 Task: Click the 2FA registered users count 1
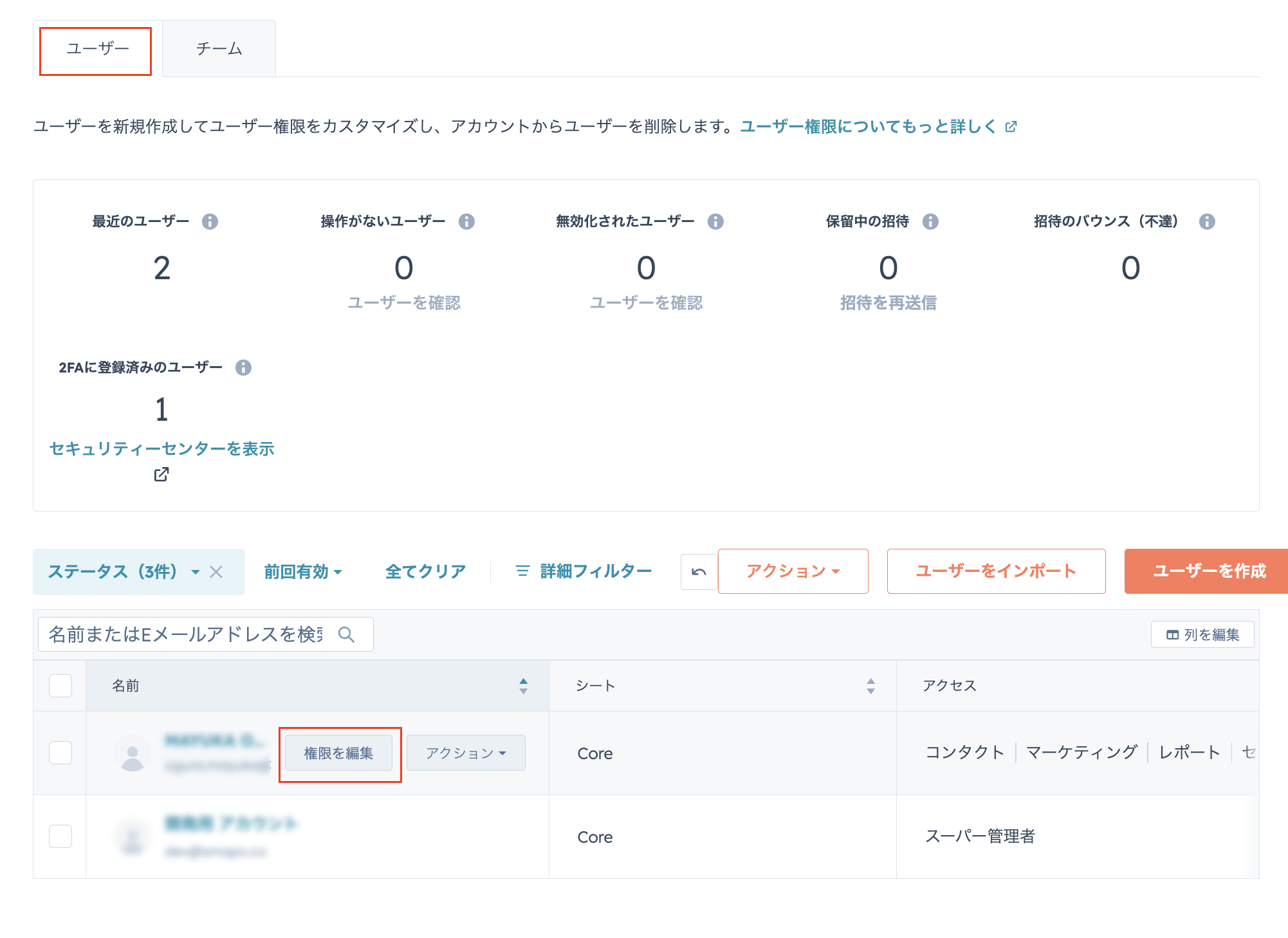(x=162, y=410)
